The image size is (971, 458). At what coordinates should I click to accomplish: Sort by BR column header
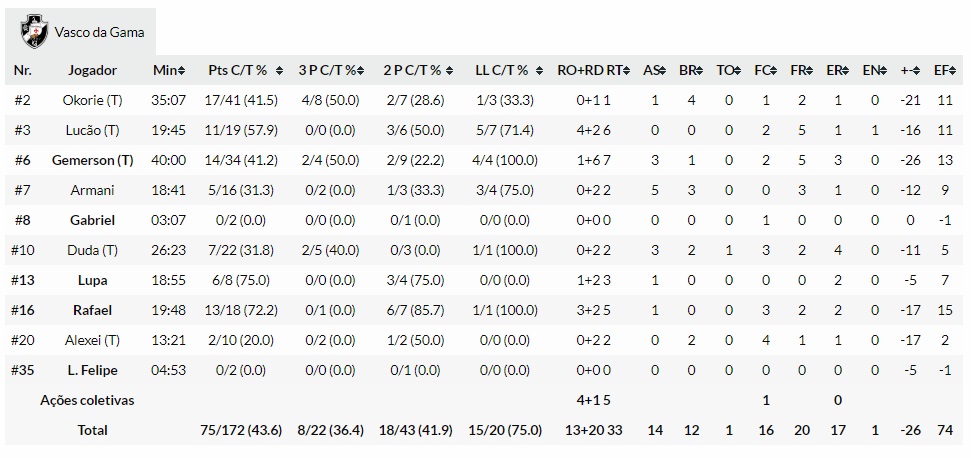coord(691,70)
